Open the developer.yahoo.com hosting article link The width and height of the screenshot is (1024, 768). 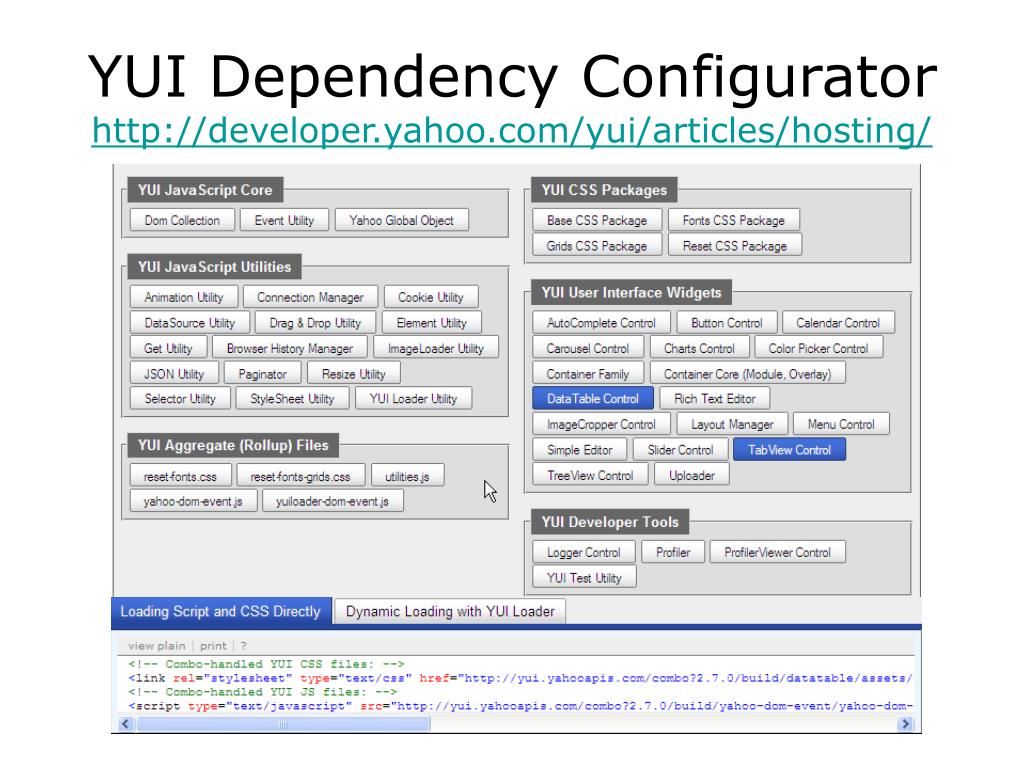point(511,130)
